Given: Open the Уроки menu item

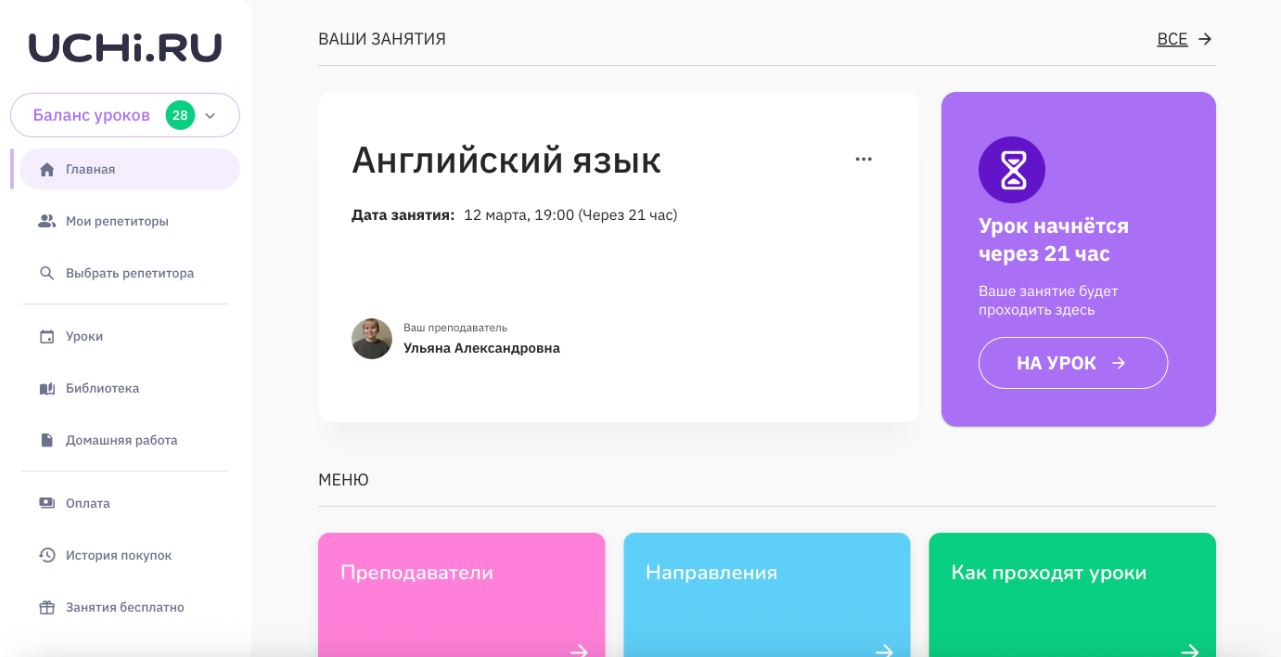Looking at the screenshot, I should coord(84,337).
